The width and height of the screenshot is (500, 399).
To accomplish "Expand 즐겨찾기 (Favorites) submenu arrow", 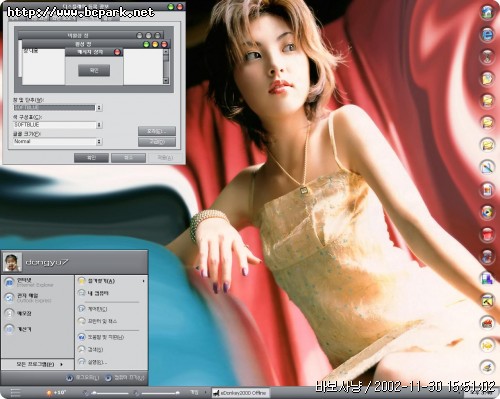I will pos(143,281).
